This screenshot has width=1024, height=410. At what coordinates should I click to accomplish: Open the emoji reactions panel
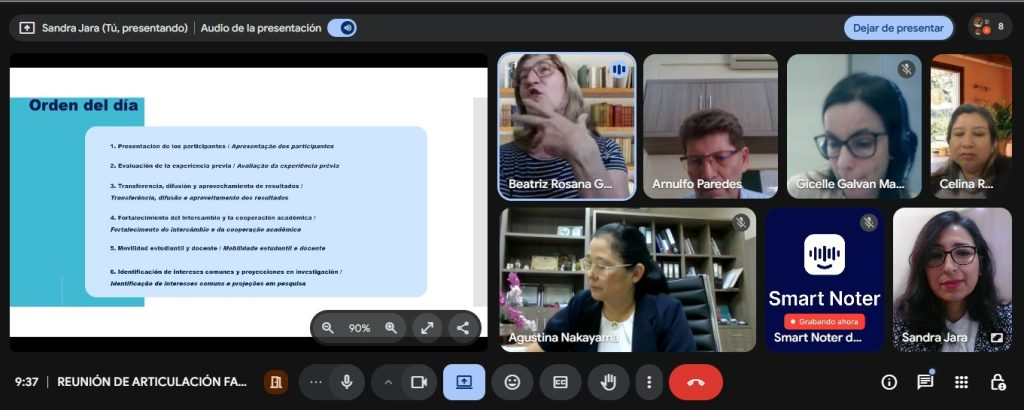[512, 382]
